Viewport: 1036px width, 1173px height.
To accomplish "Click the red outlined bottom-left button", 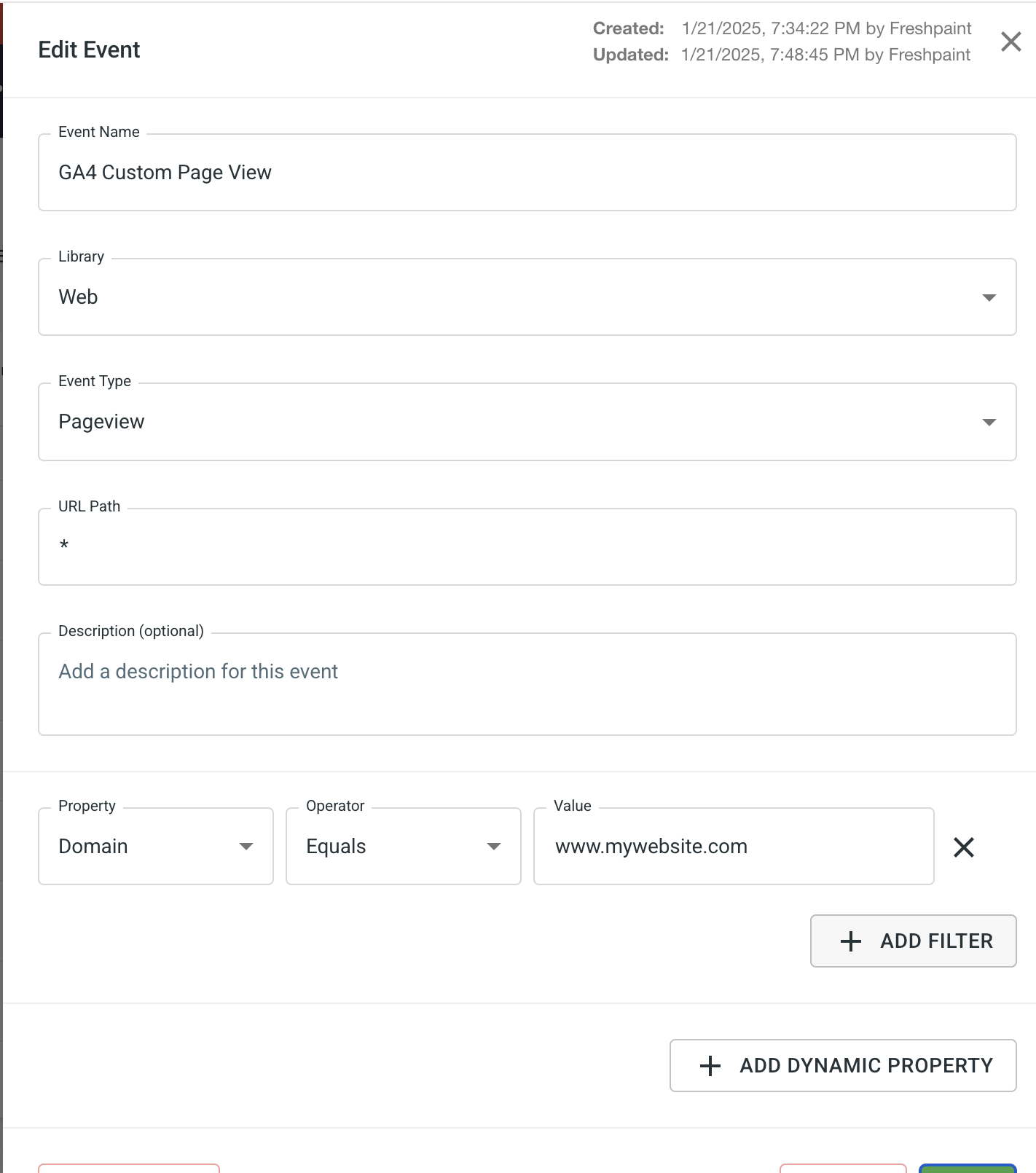I will tap(129, 1169).
